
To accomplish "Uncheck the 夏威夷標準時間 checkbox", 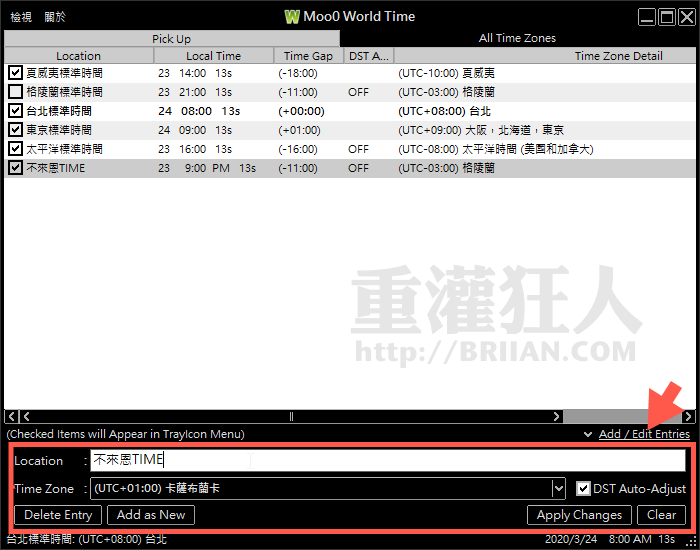I will point(15,72).
